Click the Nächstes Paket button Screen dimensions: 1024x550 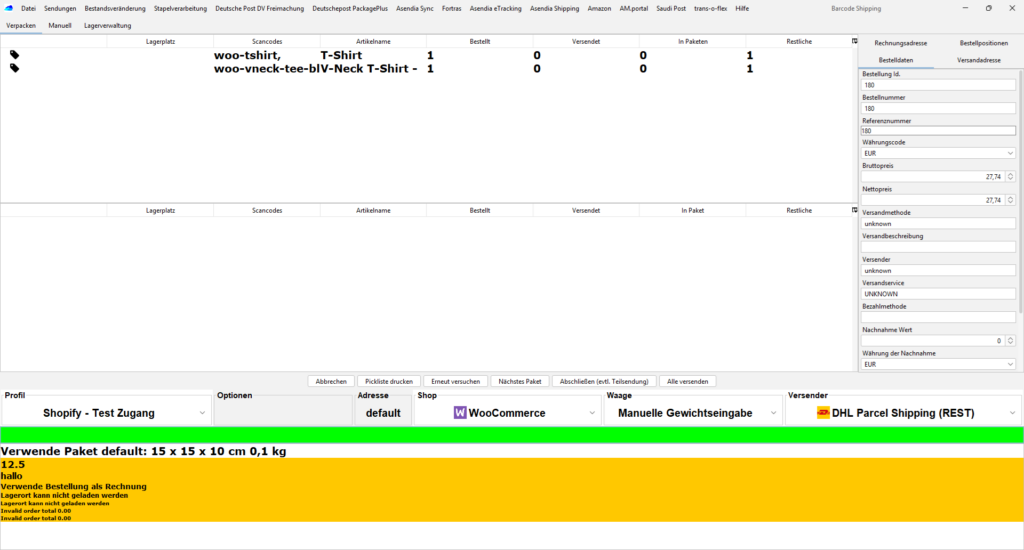point(520,381)
